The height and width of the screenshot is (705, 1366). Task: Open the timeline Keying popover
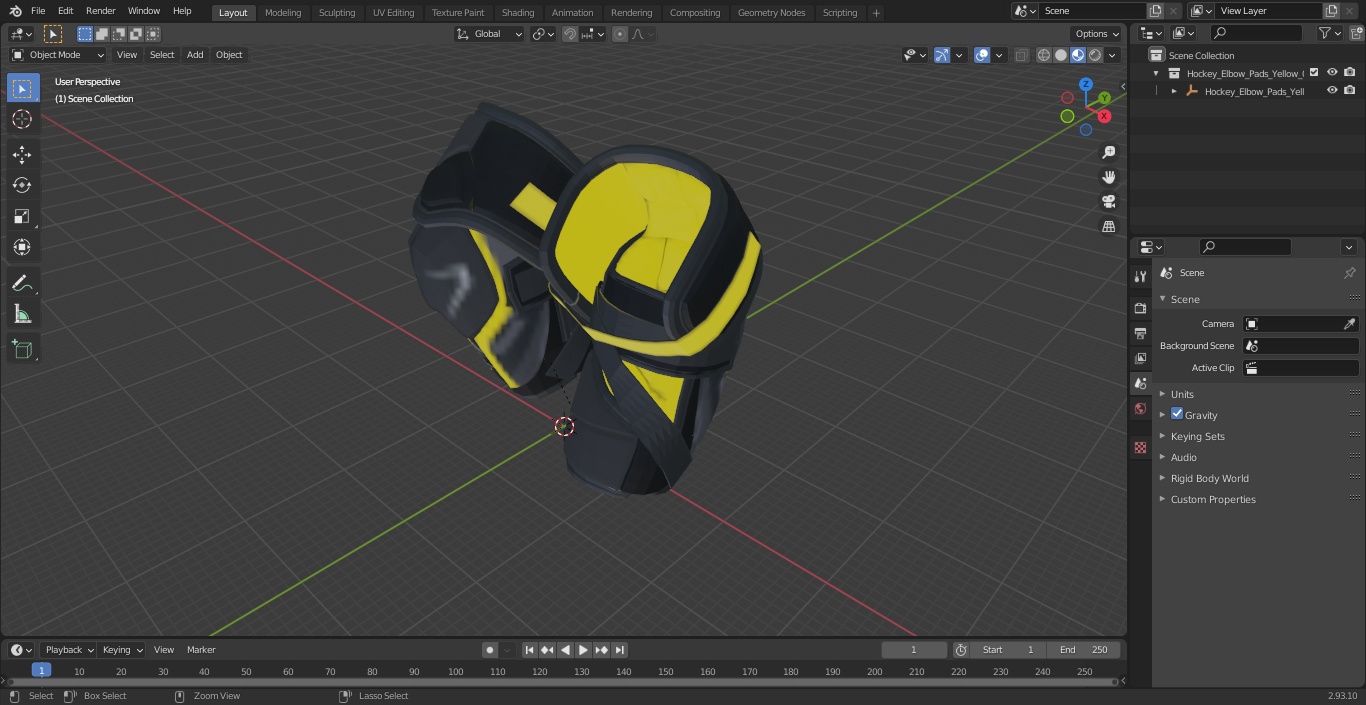[x=122, y=650]
